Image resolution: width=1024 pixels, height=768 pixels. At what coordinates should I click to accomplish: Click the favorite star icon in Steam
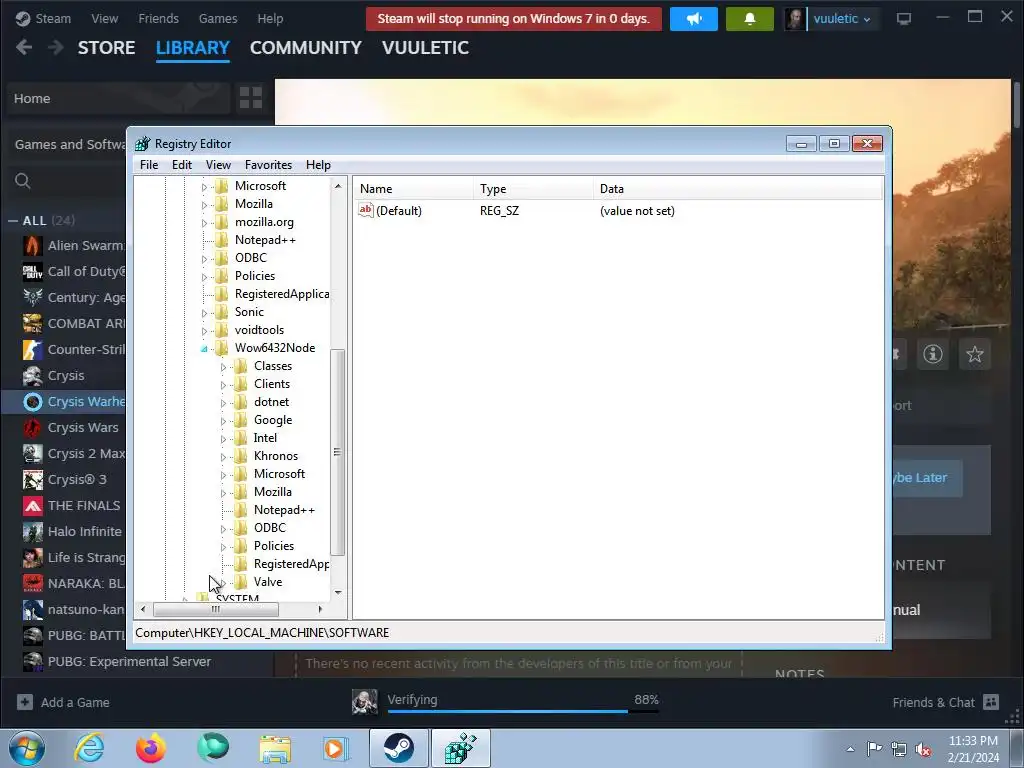(x=975, y=354)
